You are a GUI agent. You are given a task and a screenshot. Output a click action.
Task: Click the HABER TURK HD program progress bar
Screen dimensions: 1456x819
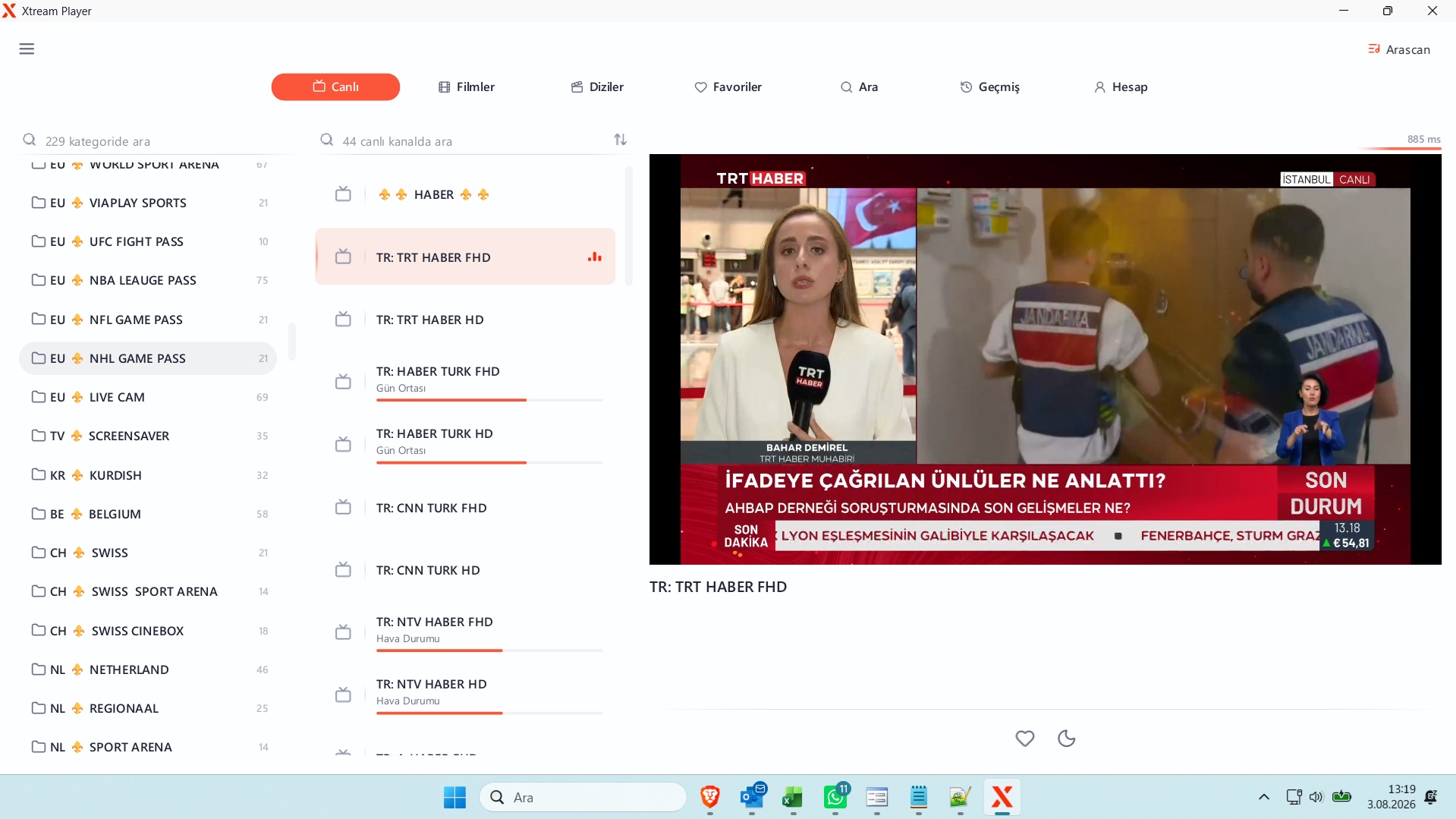point(489,462)
